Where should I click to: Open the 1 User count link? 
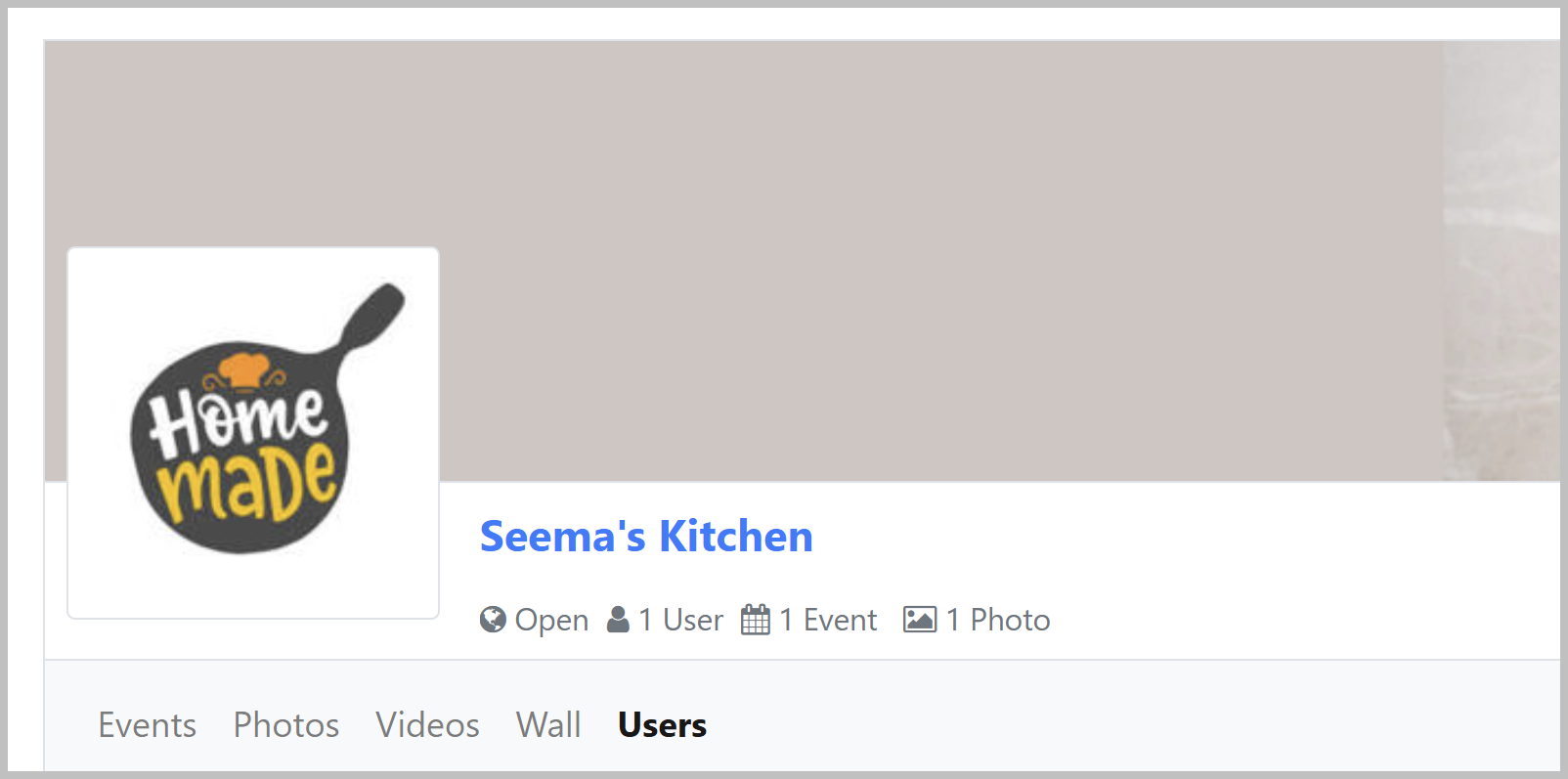[x=680, y=620]
